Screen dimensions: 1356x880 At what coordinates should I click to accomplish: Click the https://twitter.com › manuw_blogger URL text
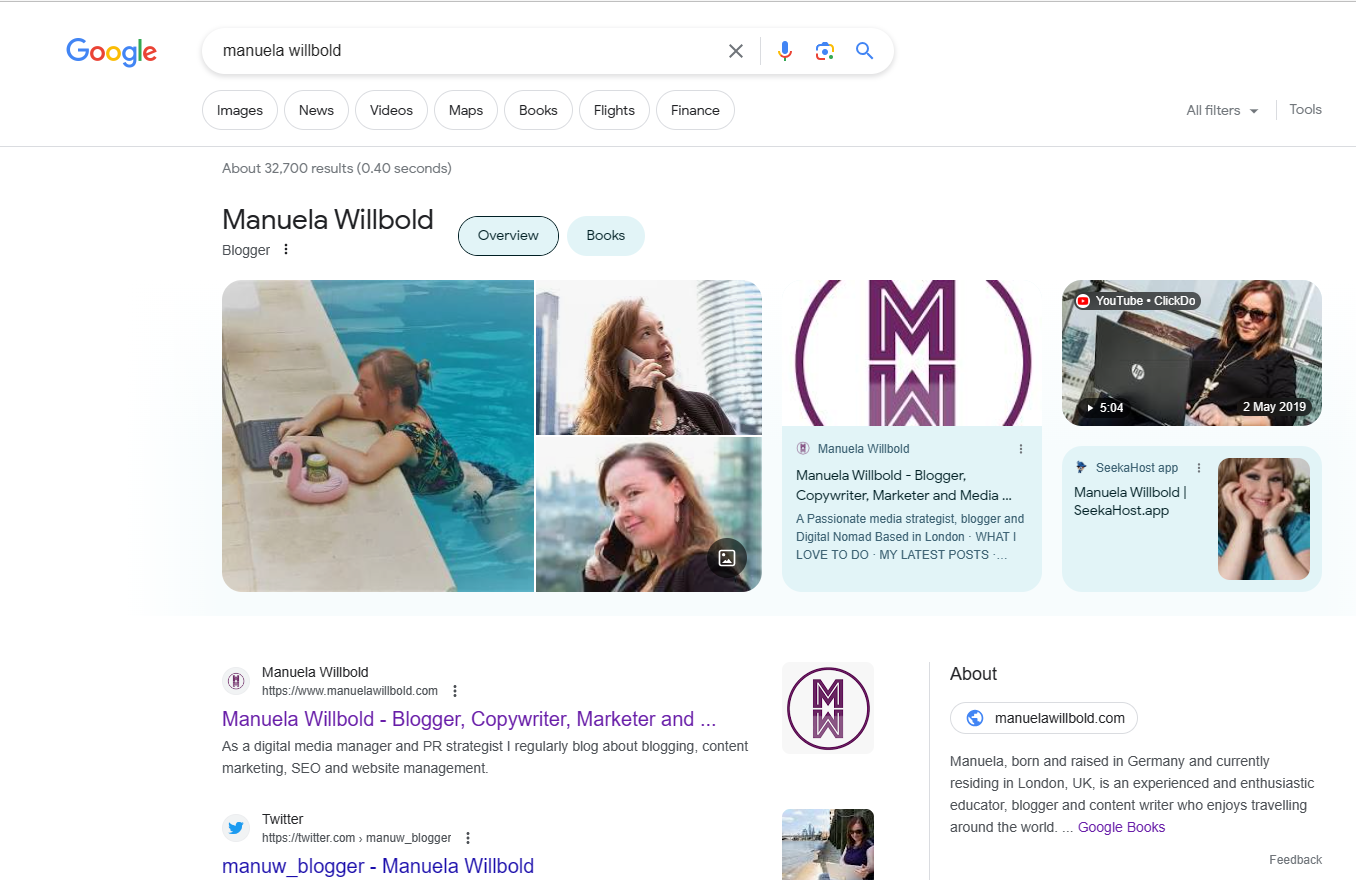[357, 838]
